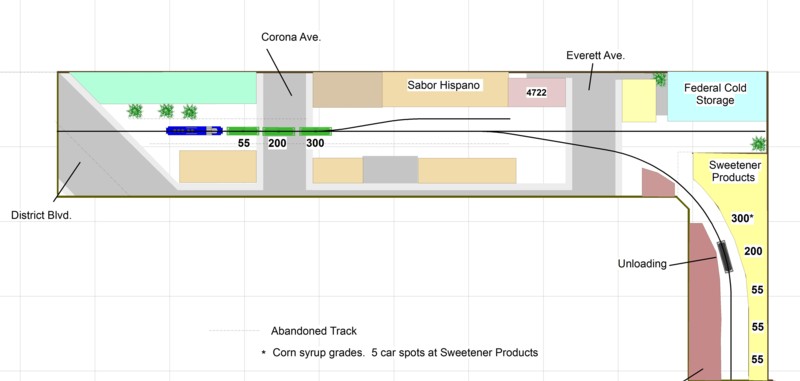
Task: Select the Federal Cold Storage building
Action: point(717,96)
